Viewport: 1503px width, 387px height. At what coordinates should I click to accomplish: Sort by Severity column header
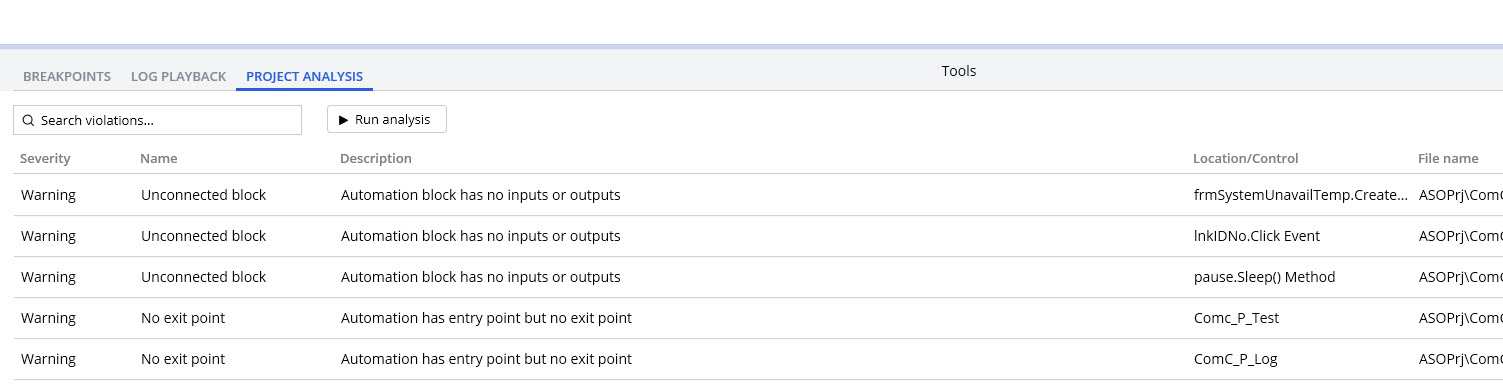coord(45,158)
